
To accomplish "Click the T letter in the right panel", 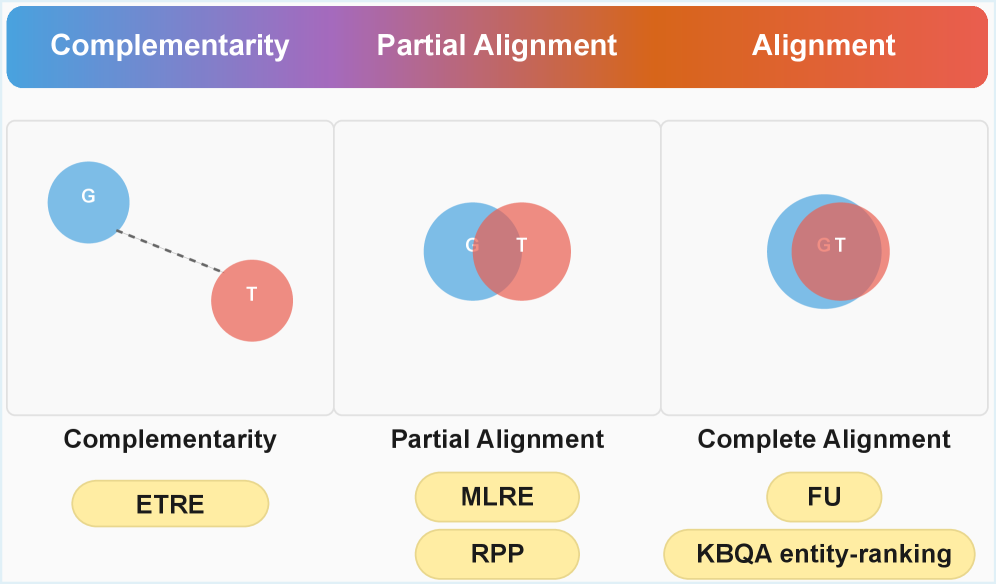I will tap(840, 245).
